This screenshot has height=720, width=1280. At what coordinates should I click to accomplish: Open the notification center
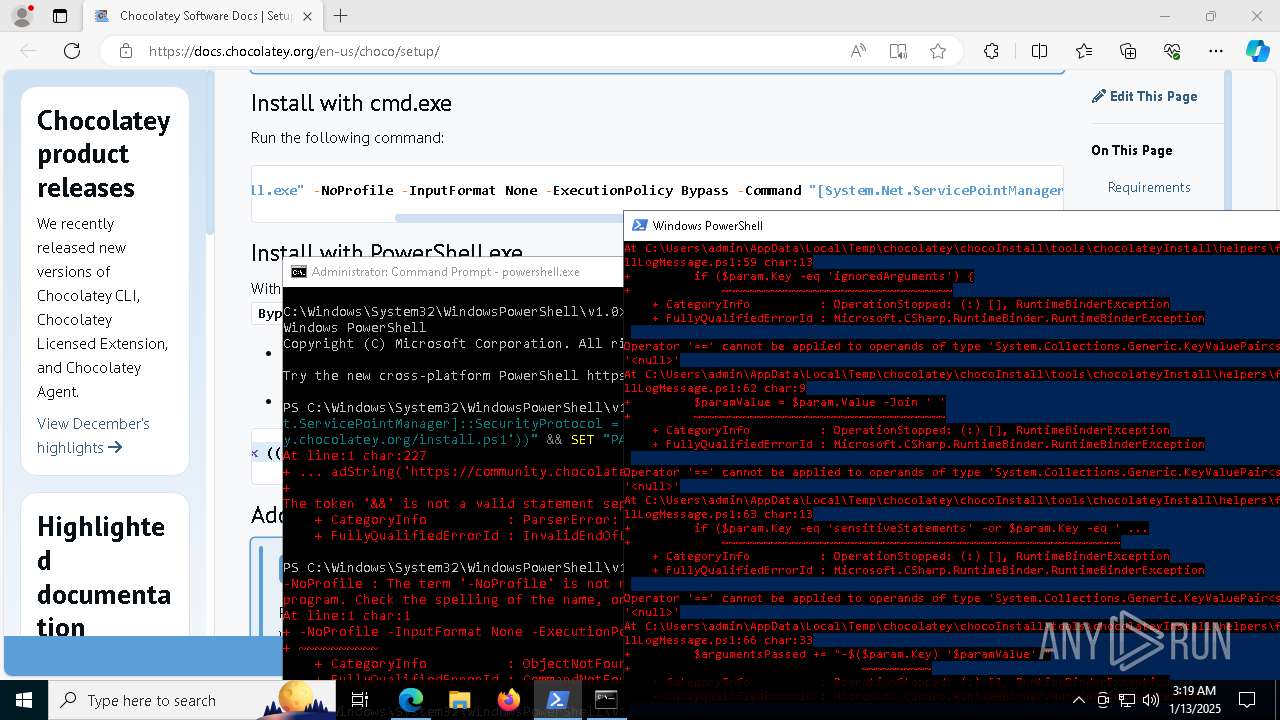pyautogui.click(x=1247, y=700)
